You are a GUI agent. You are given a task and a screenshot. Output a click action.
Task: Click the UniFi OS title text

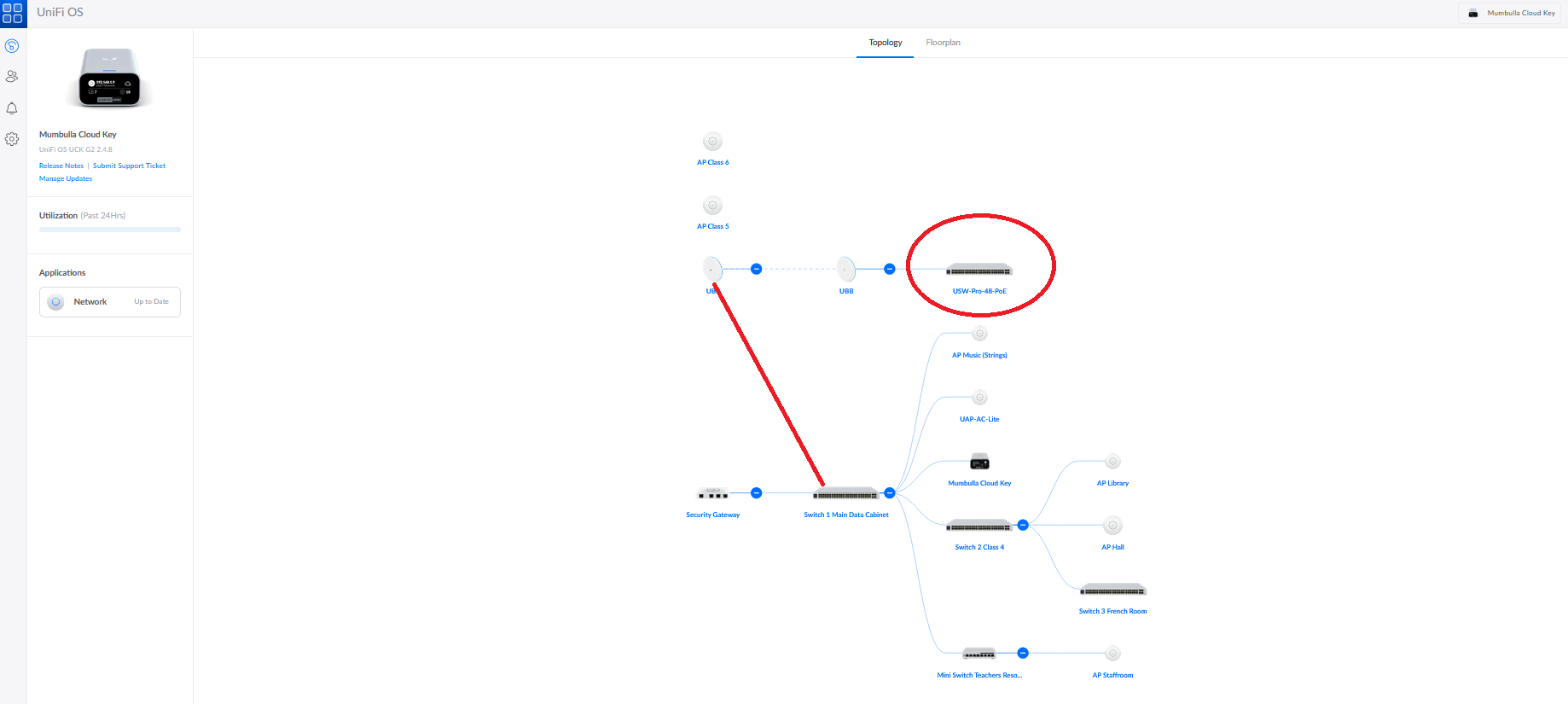(x=60, y=12)
